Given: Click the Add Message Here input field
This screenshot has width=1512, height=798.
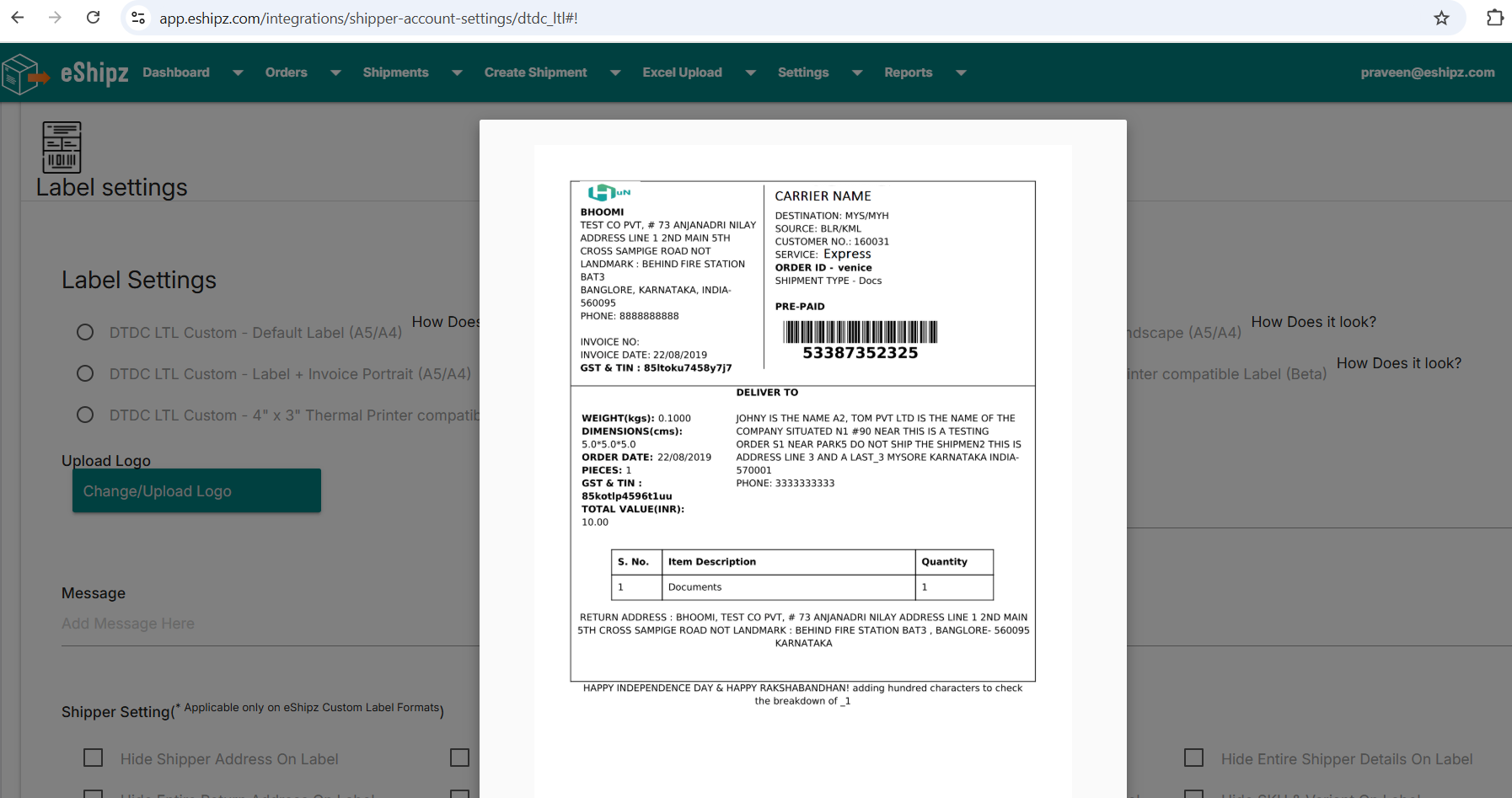Looking at the screenshot, I should click(270, 624).
